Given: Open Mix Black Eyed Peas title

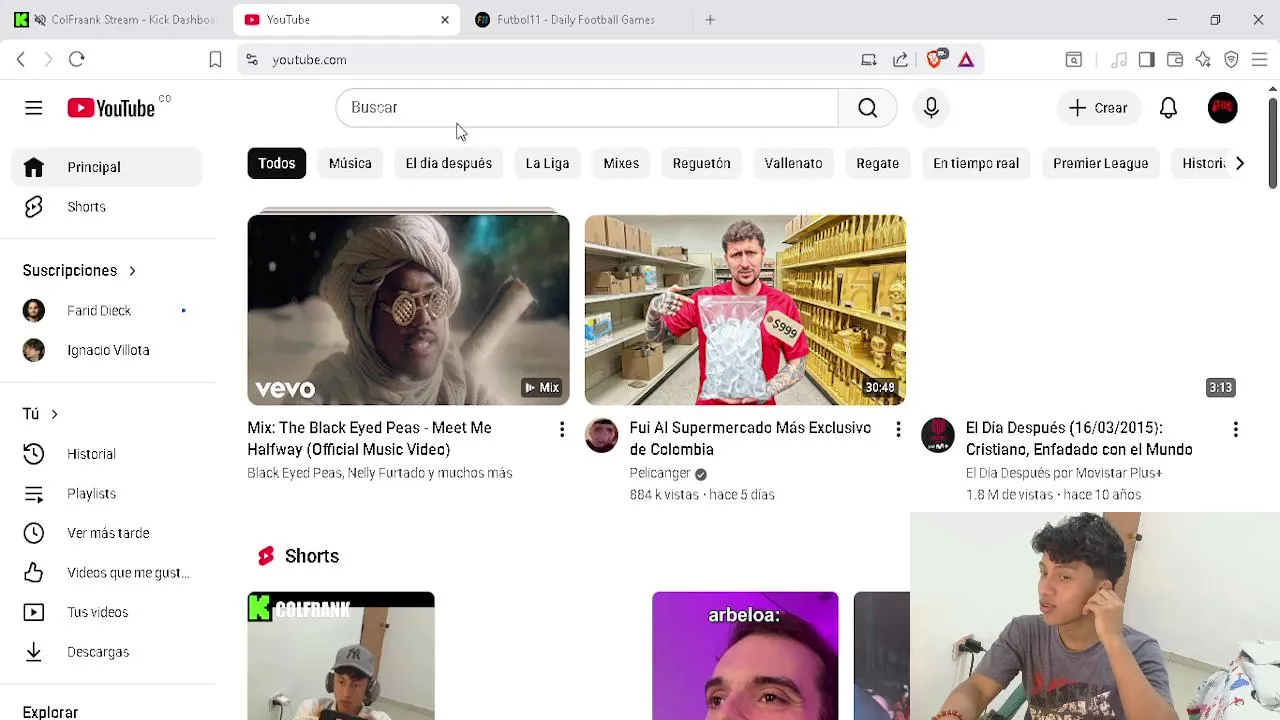Looking at the screenshot, I should tap(369, 439).
